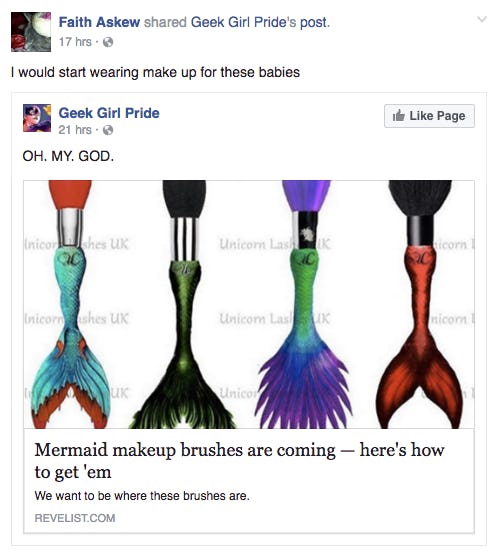Image resolution: width=497 pixels, height=557 pixels.
Task: Click Faith Askew's profile picture
Action: [x=31, y=32]
